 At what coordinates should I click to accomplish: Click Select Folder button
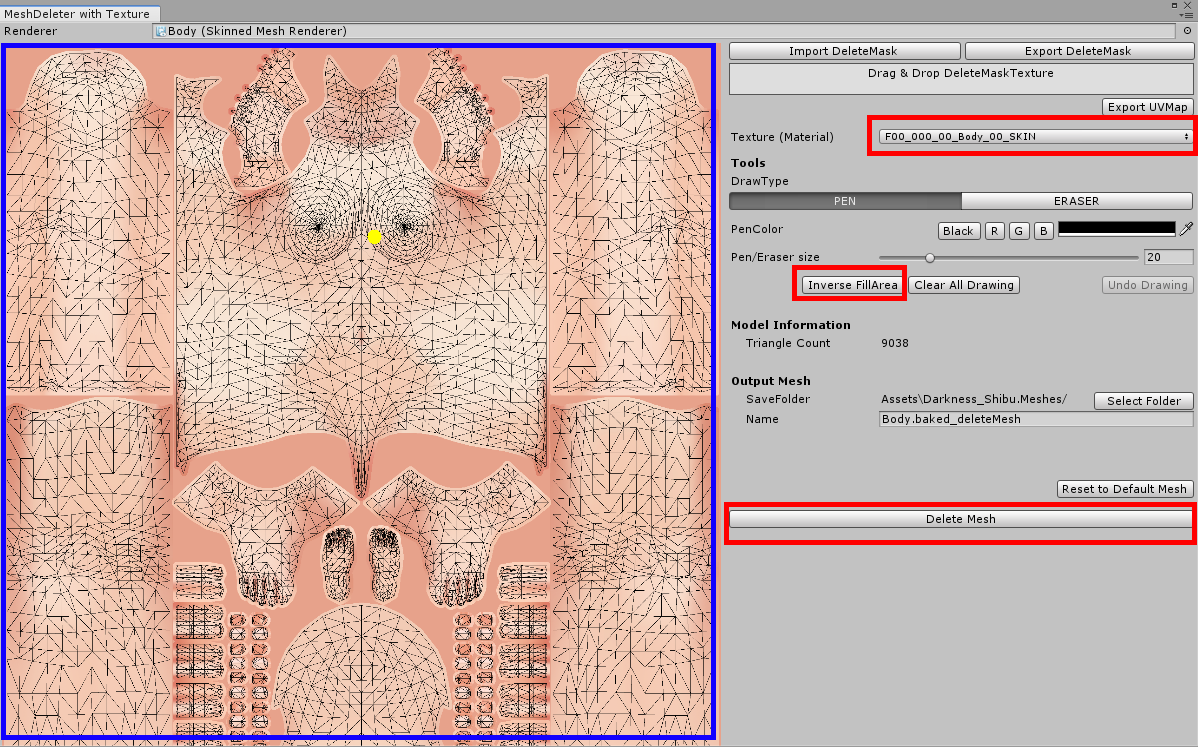1144,401
